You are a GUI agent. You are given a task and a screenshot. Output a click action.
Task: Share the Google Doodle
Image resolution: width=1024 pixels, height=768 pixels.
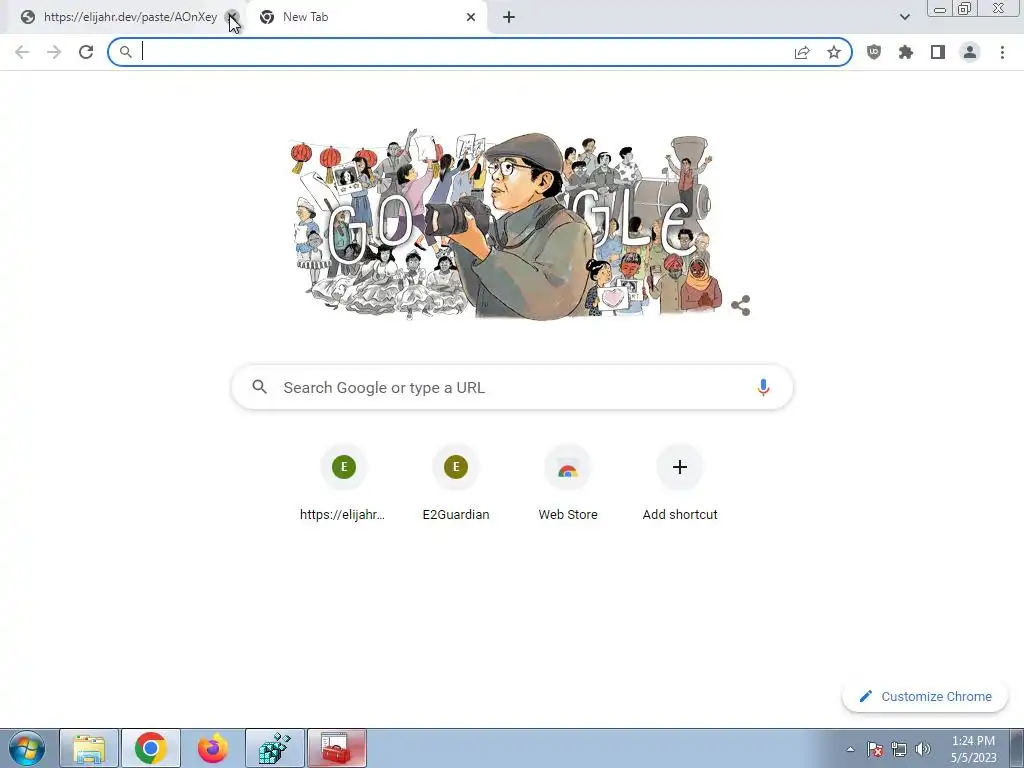tap(741, 305)
